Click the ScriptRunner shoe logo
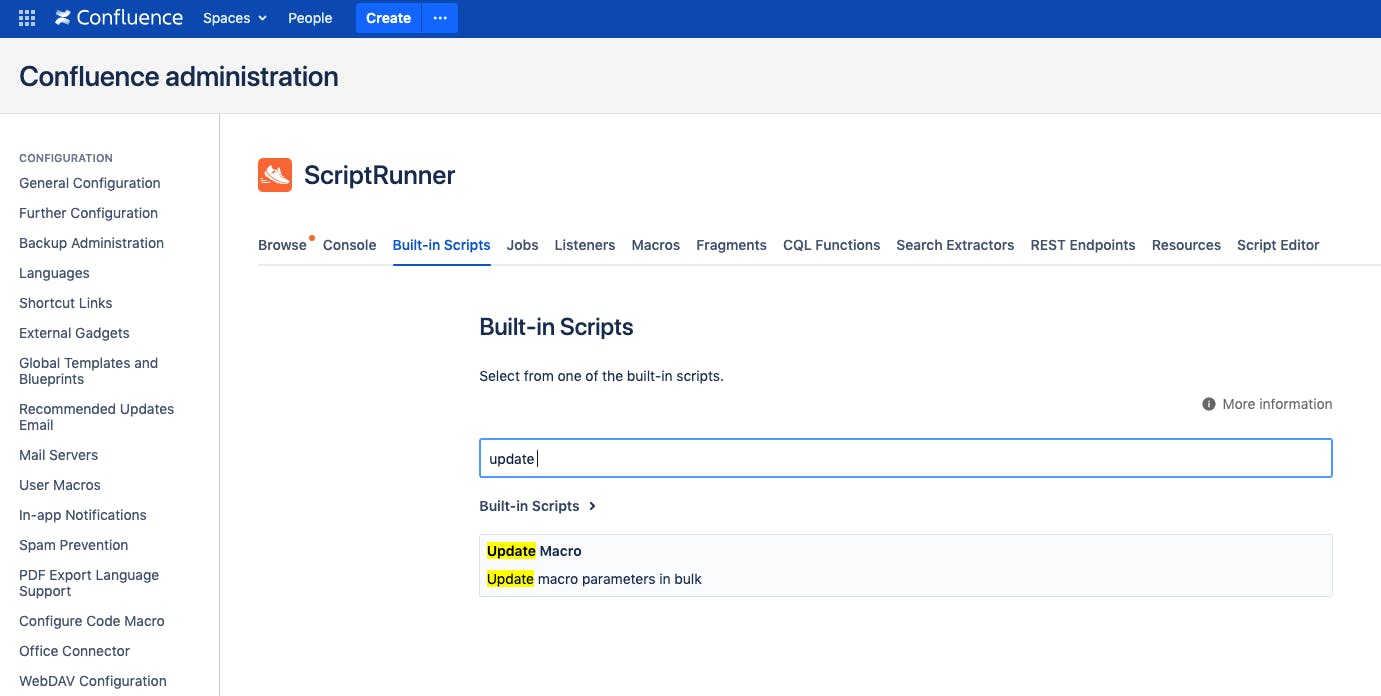 click(x=275, y=175)
